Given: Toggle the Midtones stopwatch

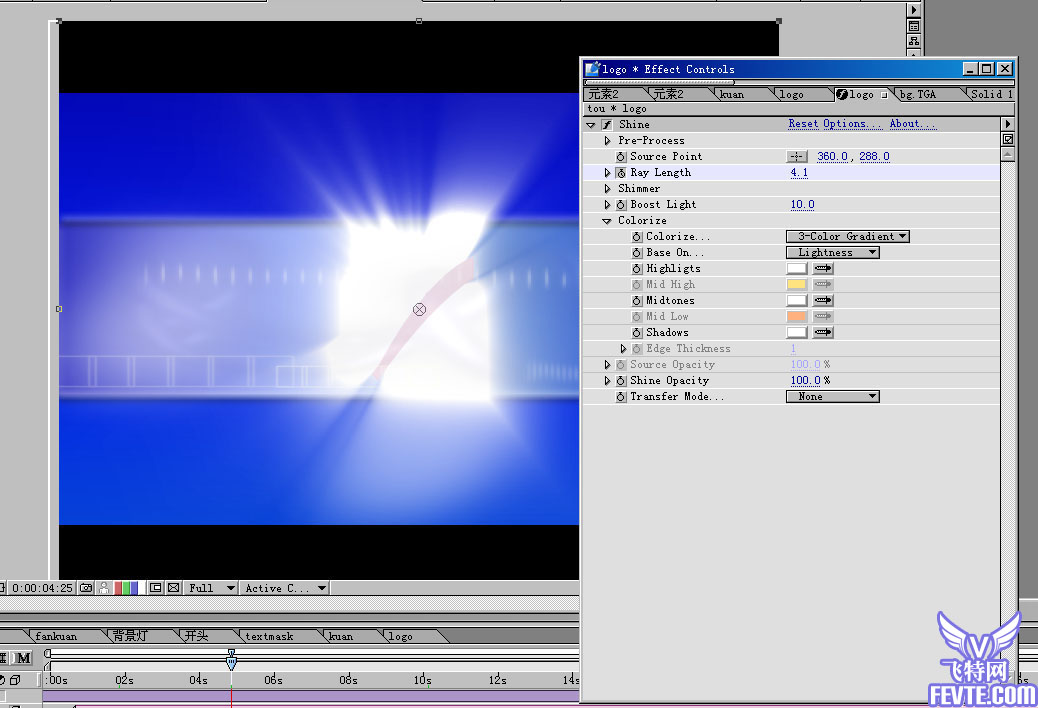Looking at the screenshot, I should 637,301.
